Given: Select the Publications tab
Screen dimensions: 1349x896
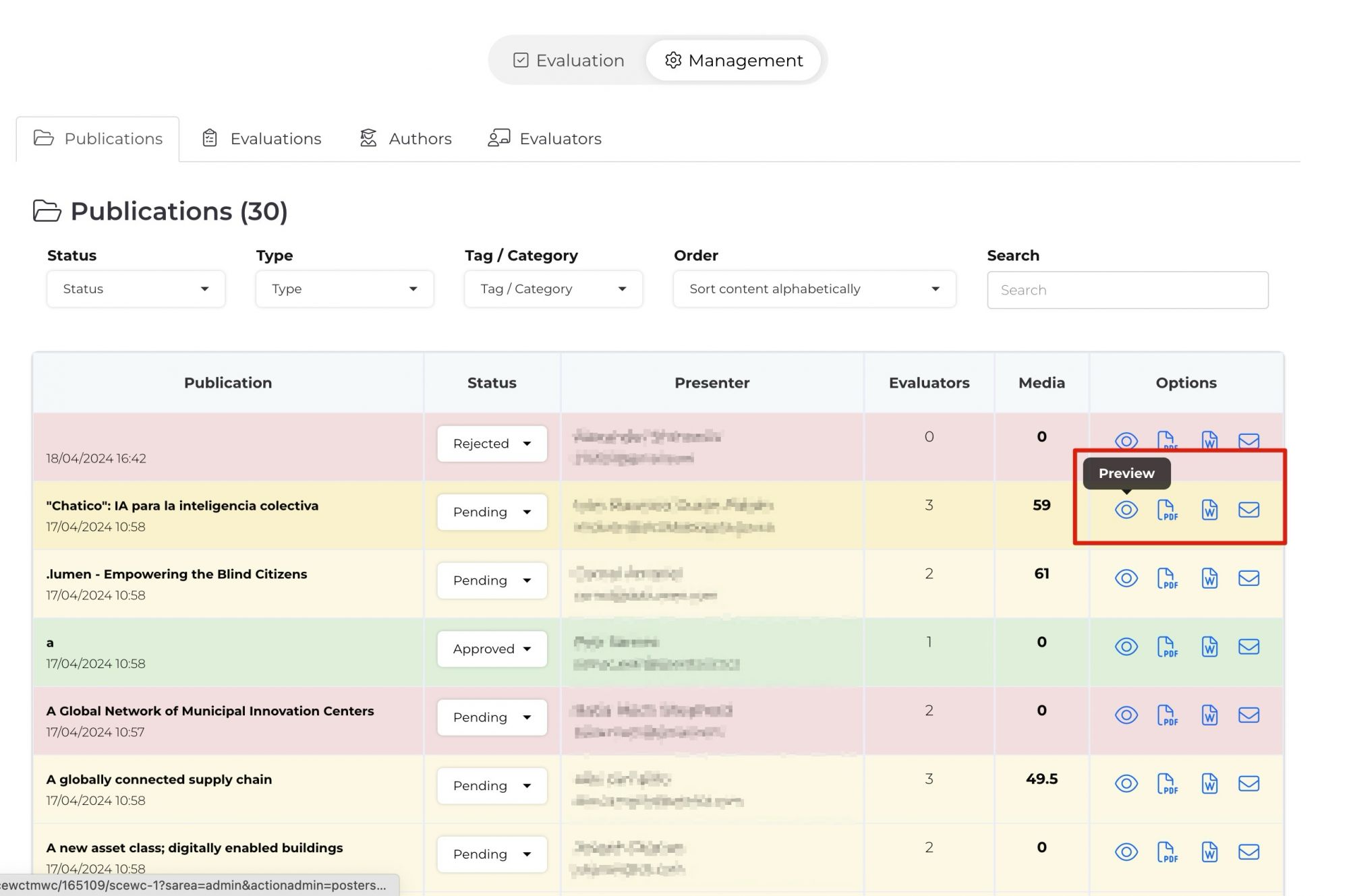Looking at the screenshot, I should [x=98, y=139].
